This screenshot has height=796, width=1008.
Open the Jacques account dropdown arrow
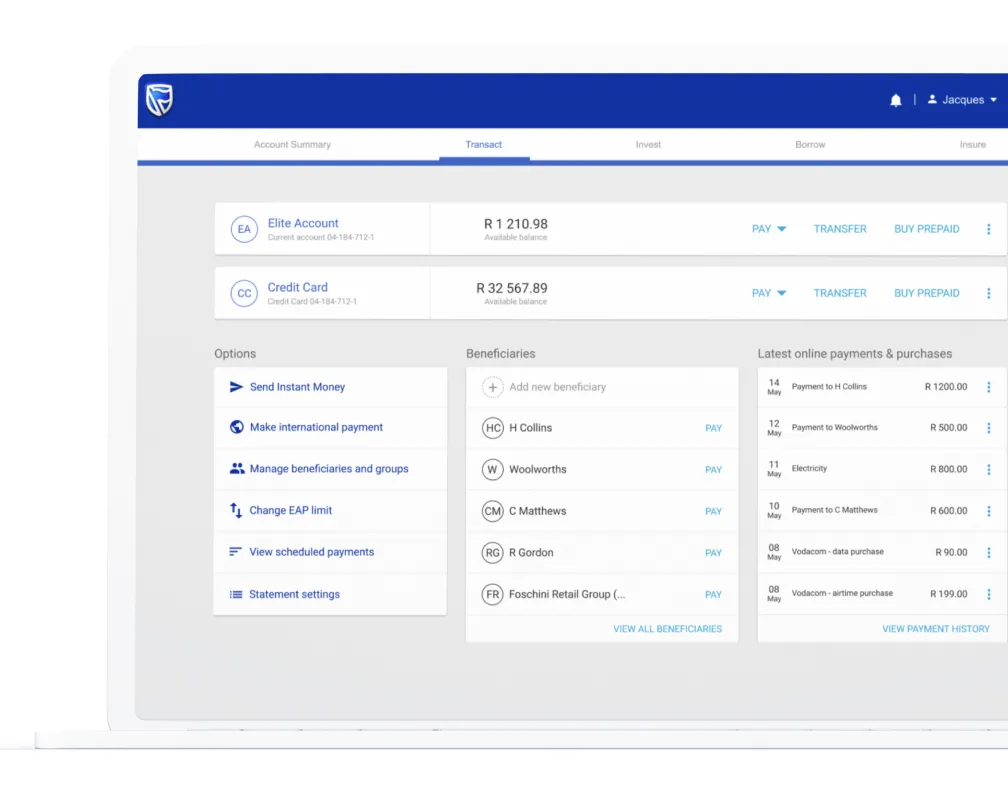[x=993, y=100]
